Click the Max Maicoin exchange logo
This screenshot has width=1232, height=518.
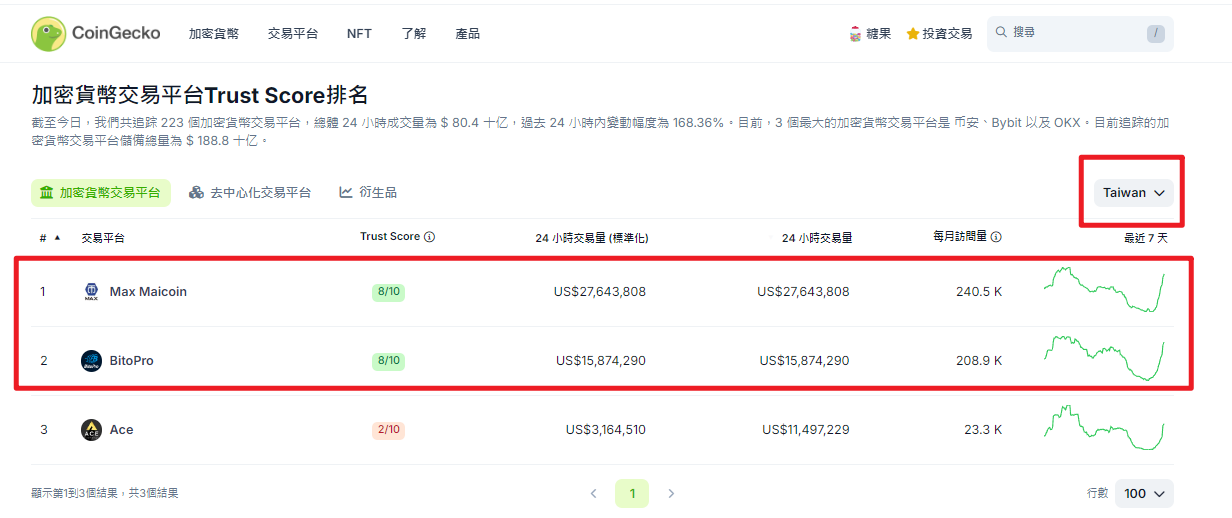click(x=91, y=292)
